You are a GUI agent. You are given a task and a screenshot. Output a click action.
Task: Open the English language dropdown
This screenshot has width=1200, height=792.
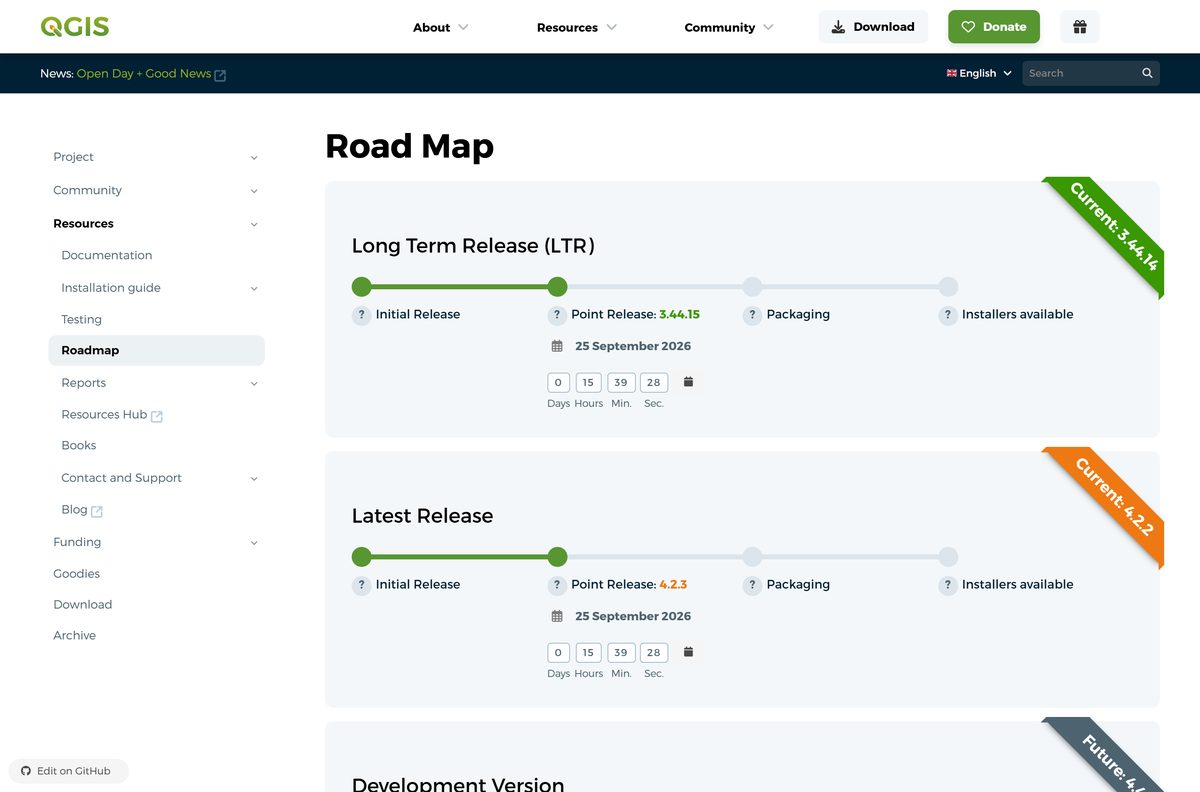point(979,73)
